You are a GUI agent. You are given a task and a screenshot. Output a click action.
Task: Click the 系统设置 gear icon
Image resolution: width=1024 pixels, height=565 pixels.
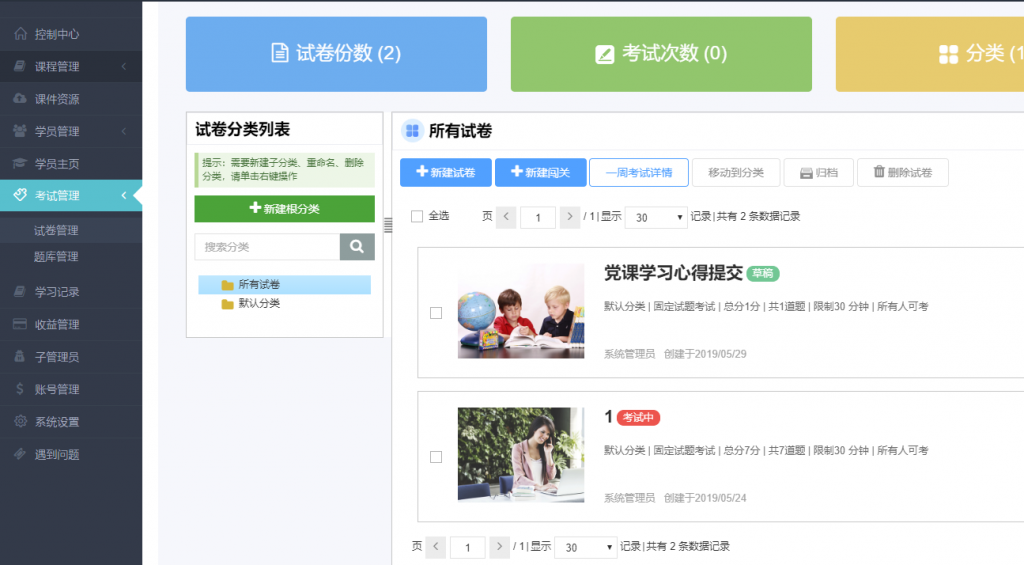[20, 421]
